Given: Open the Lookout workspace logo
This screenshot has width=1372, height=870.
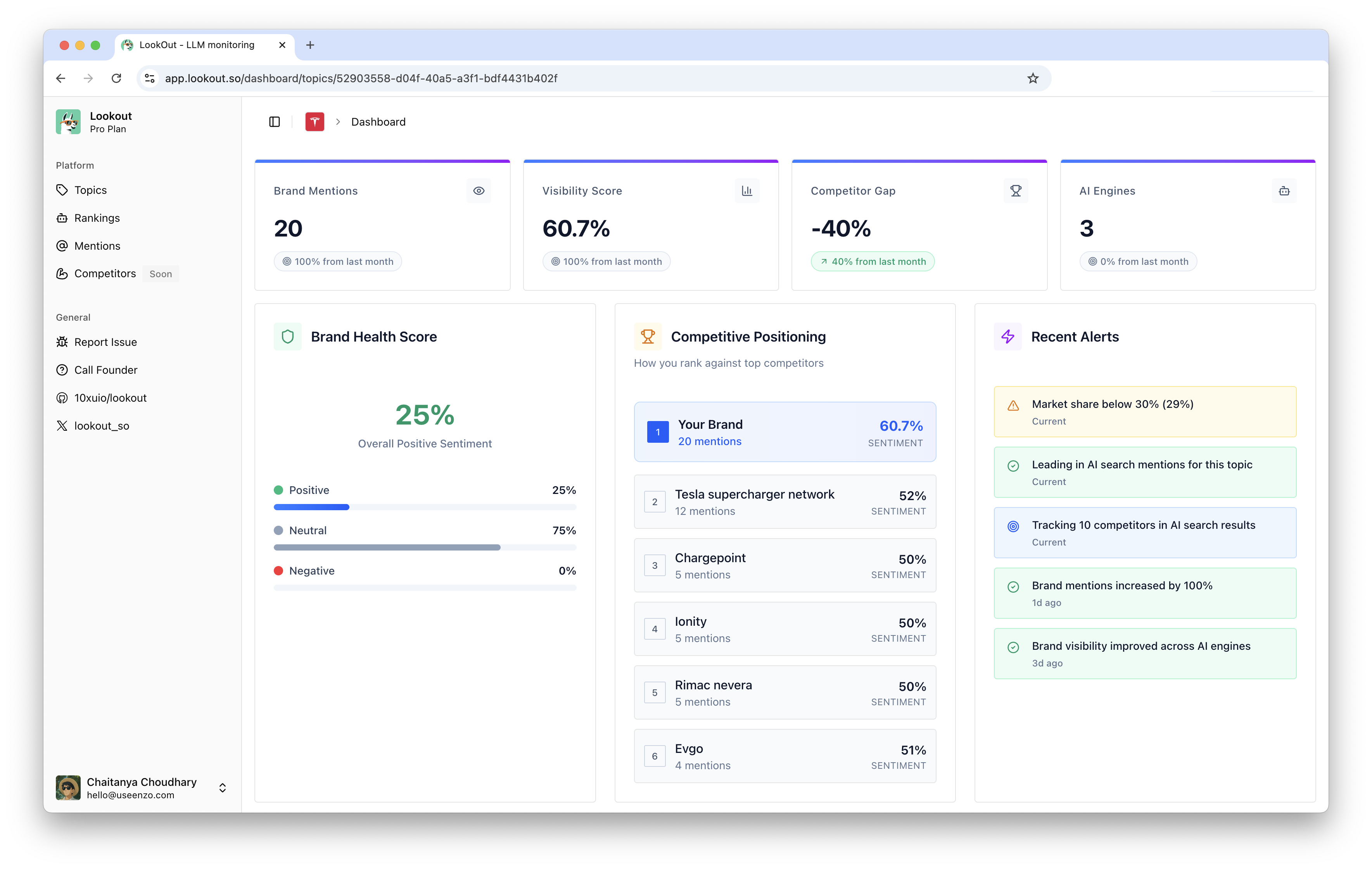Looking at the screenshot, I should [x=68, y=122].
